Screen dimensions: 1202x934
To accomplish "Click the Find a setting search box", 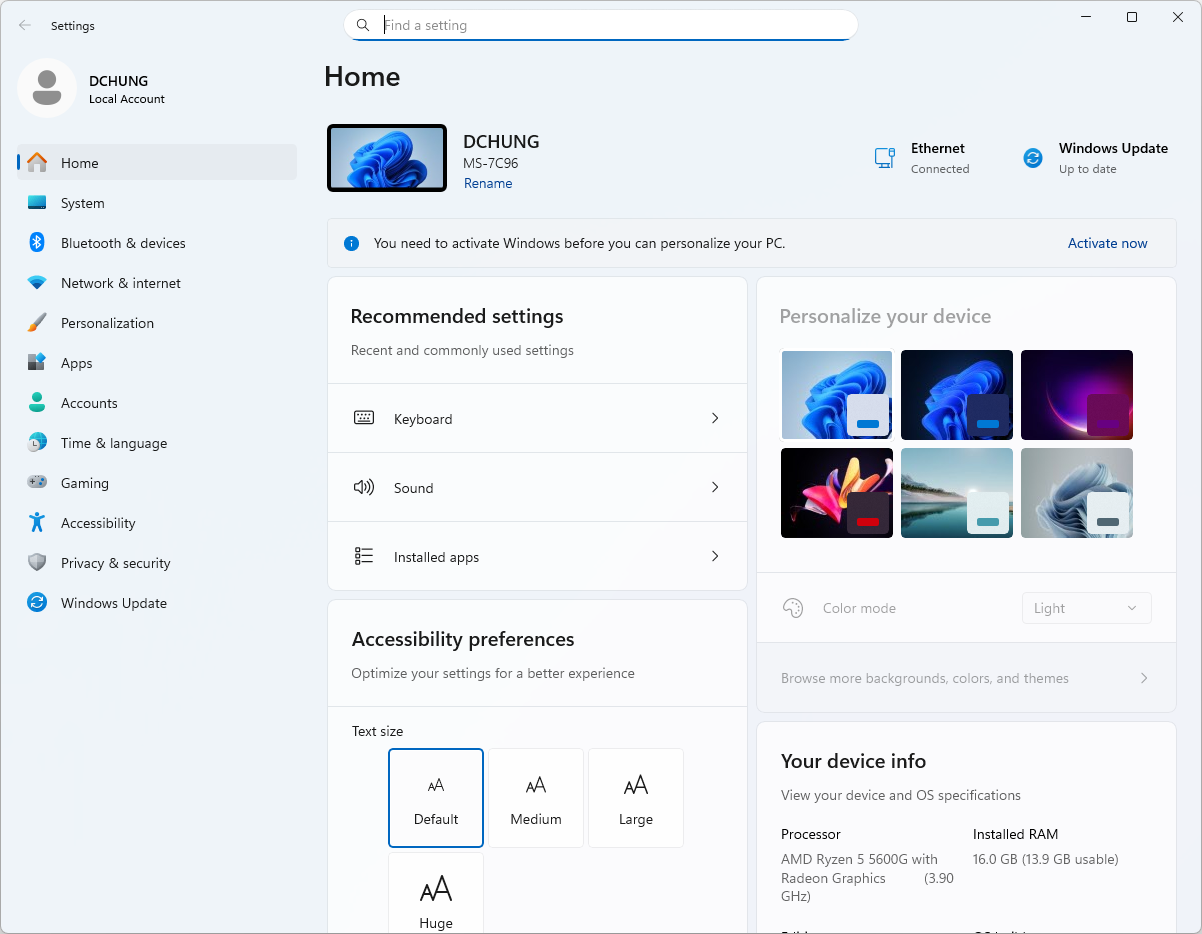I will coord(600,25).
